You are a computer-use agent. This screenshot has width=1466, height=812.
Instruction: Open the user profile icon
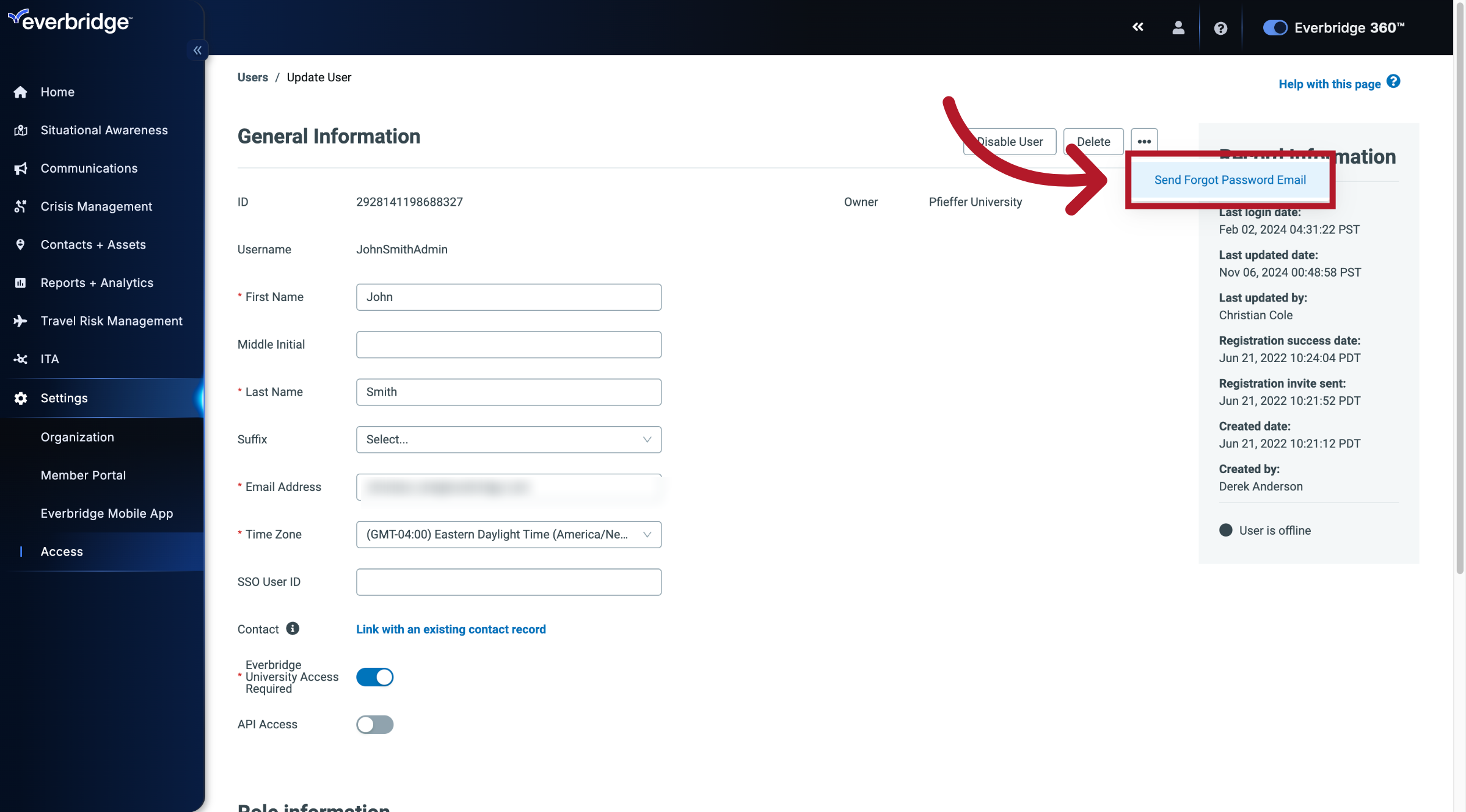click(1178, 27)
